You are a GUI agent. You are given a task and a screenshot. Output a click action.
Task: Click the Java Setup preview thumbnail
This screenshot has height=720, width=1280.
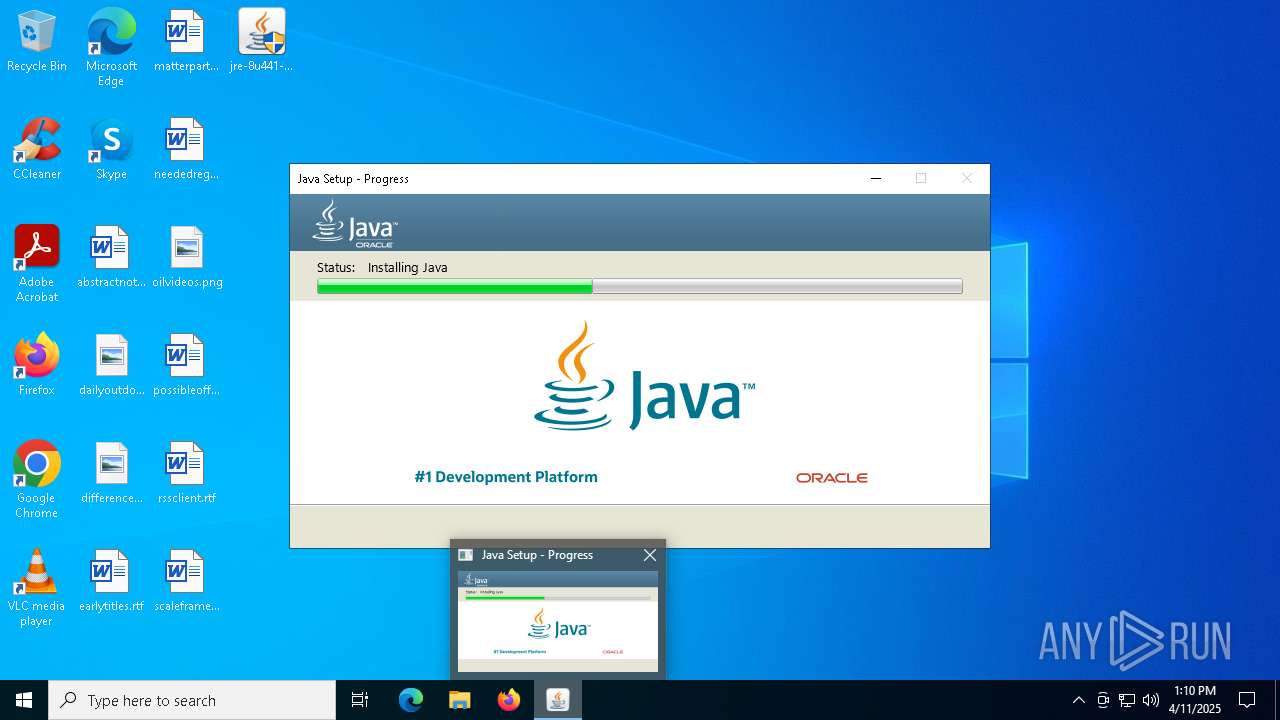(558, 621)
